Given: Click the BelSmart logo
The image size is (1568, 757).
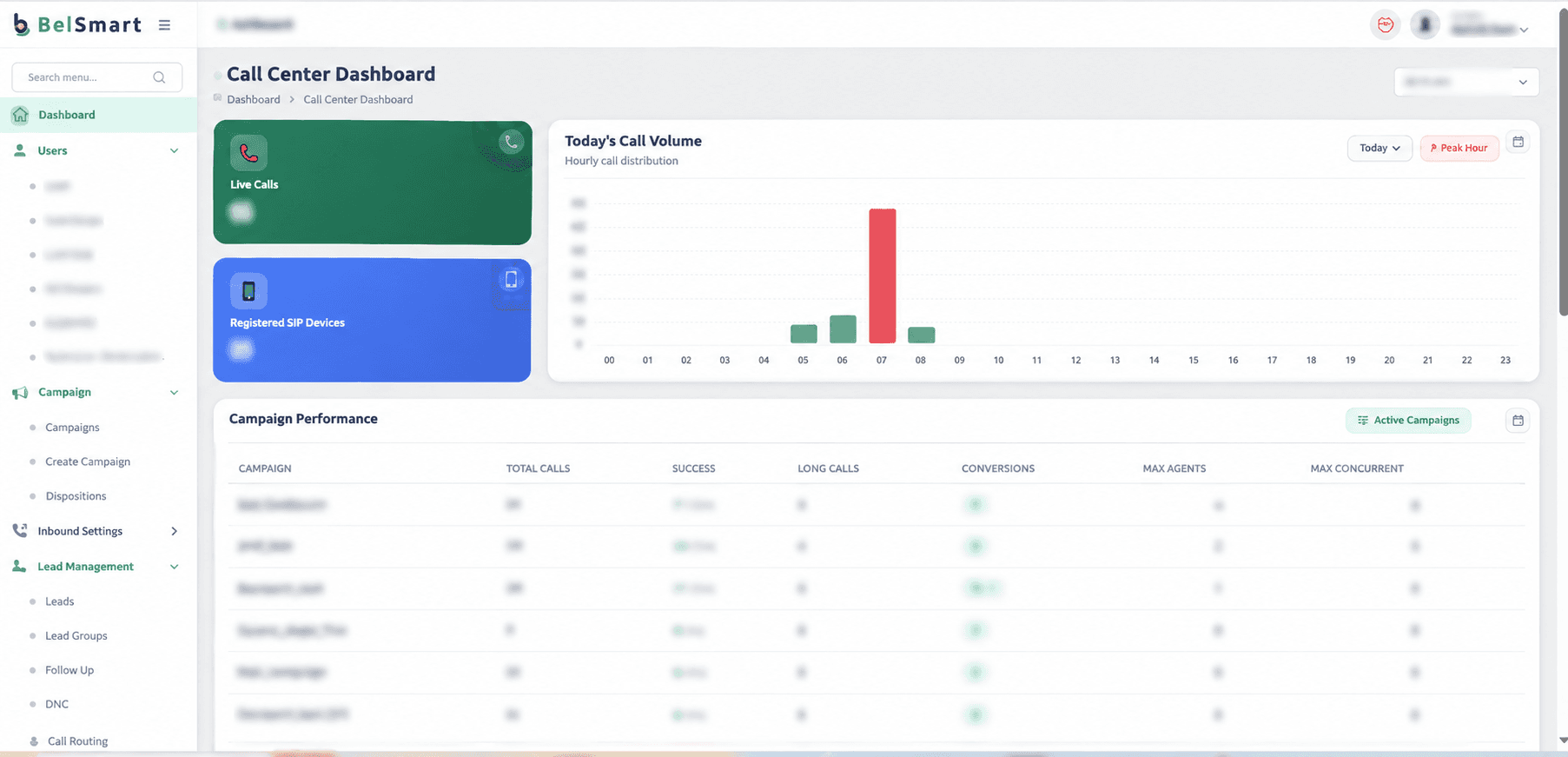Looking at the screenshot, I should (76, 25).
